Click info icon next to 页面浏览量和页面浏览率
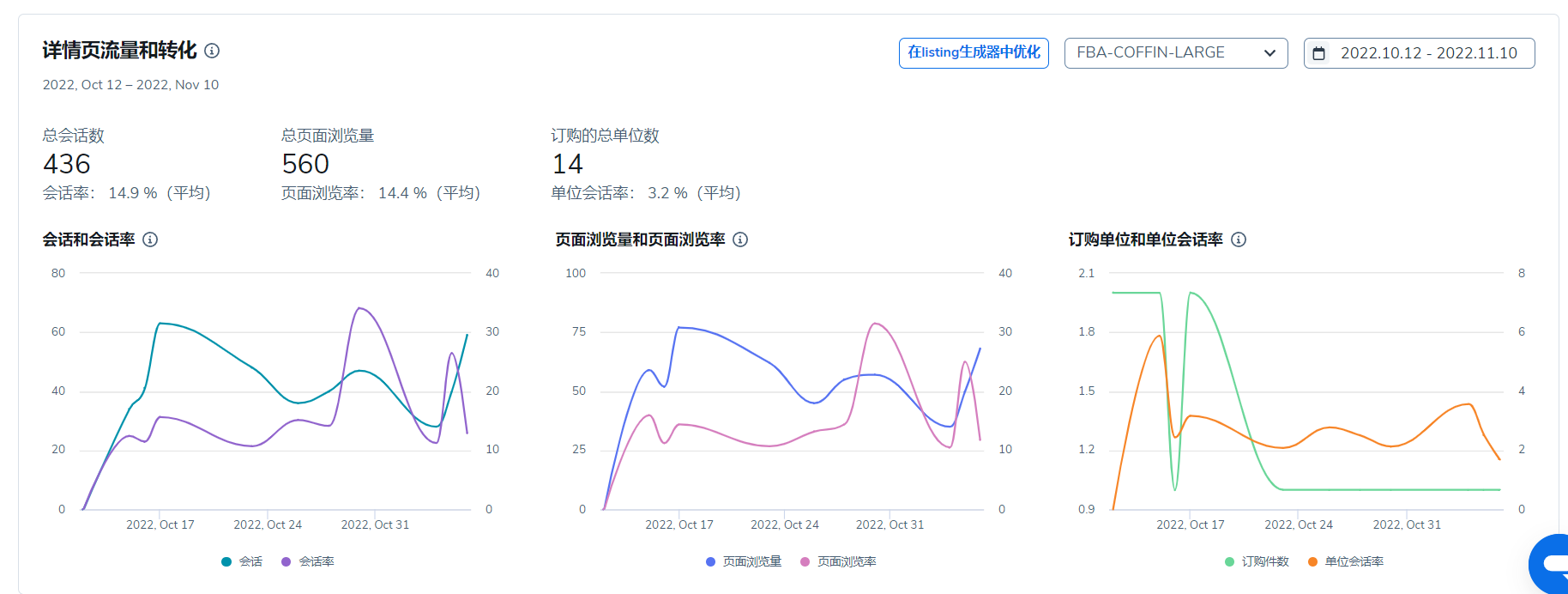The width and height of the screenshot is (1568, 594). point(740,239)
